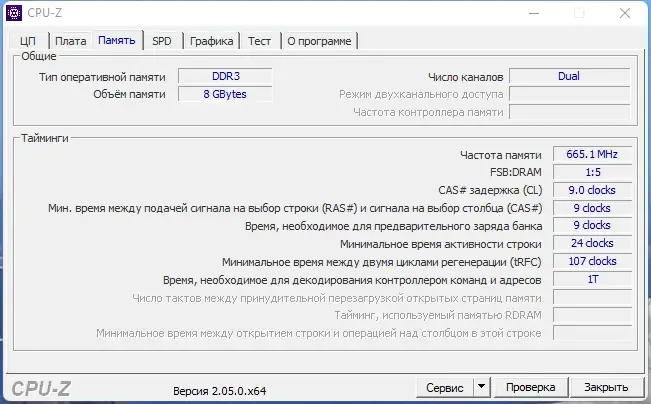Minimize the CPU-Z window
Screen dimensions: 651x404
click(534, 13)
